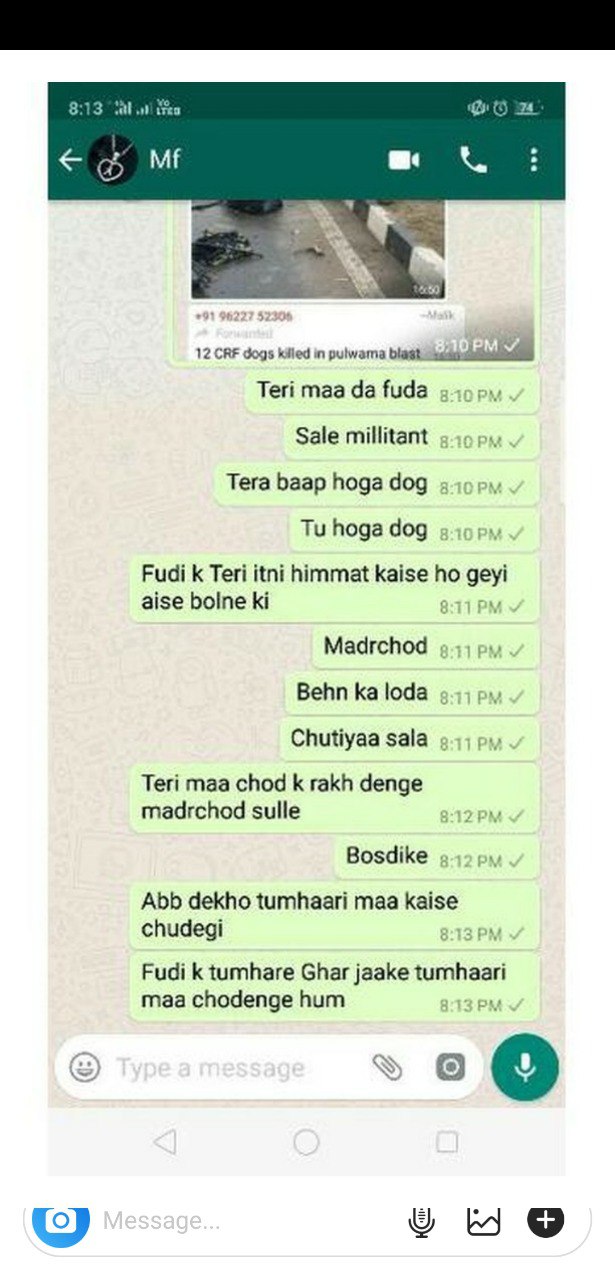Tap the bottom bar microphone icon
Image resolution: width=615 pixels, height=1280 pixels.
[x=422, y=1221]
